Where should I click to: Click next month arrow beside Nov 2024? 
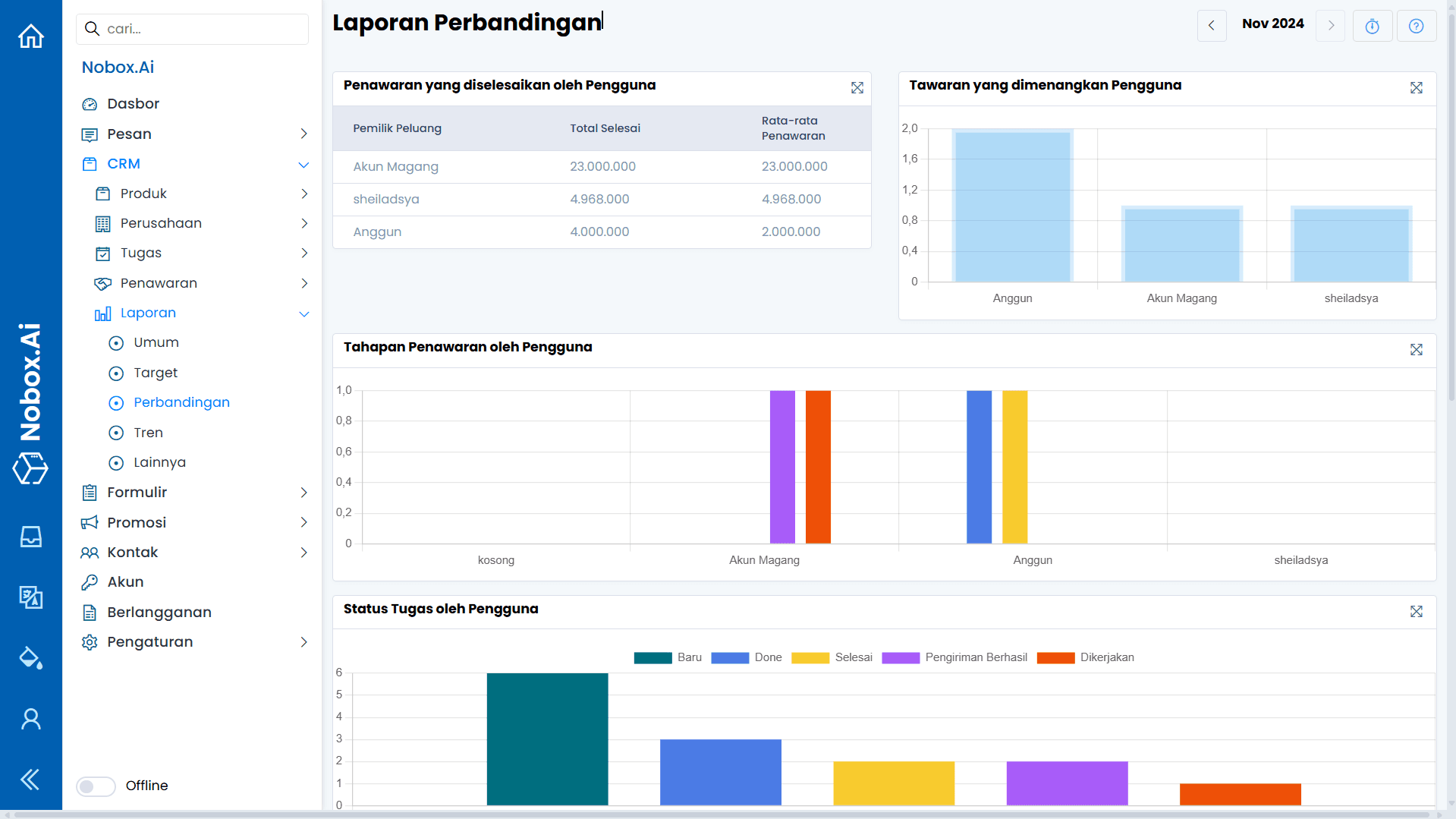point(1330,25)
